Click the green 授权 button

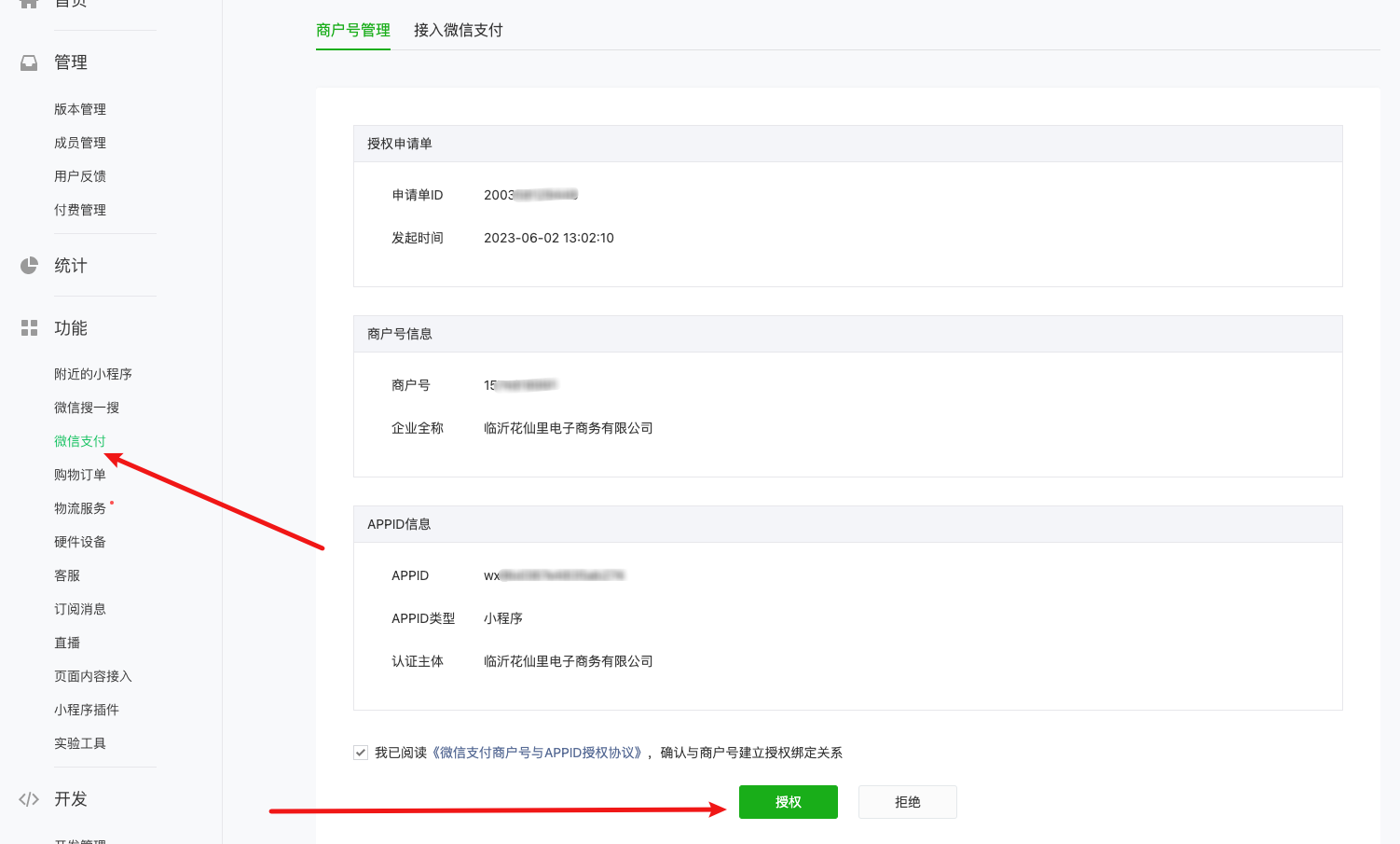[x=789, y=802]
